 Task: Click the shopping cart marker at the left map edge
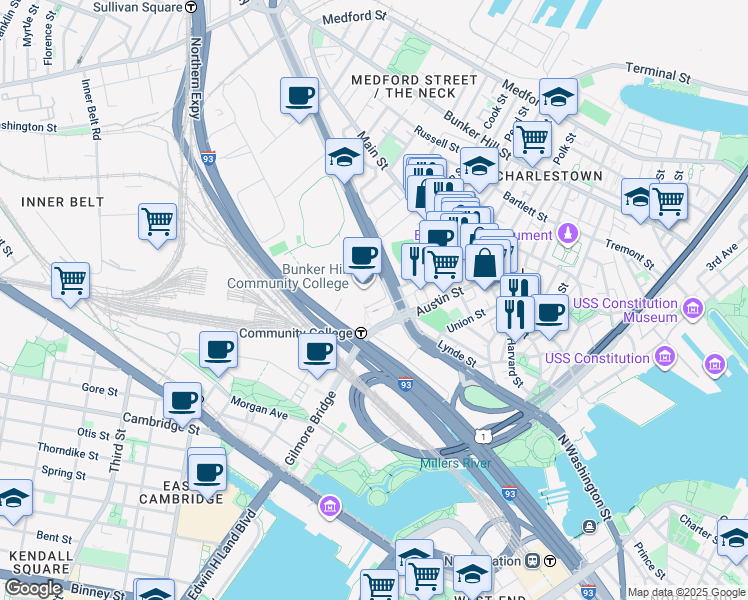coord(71,284)
